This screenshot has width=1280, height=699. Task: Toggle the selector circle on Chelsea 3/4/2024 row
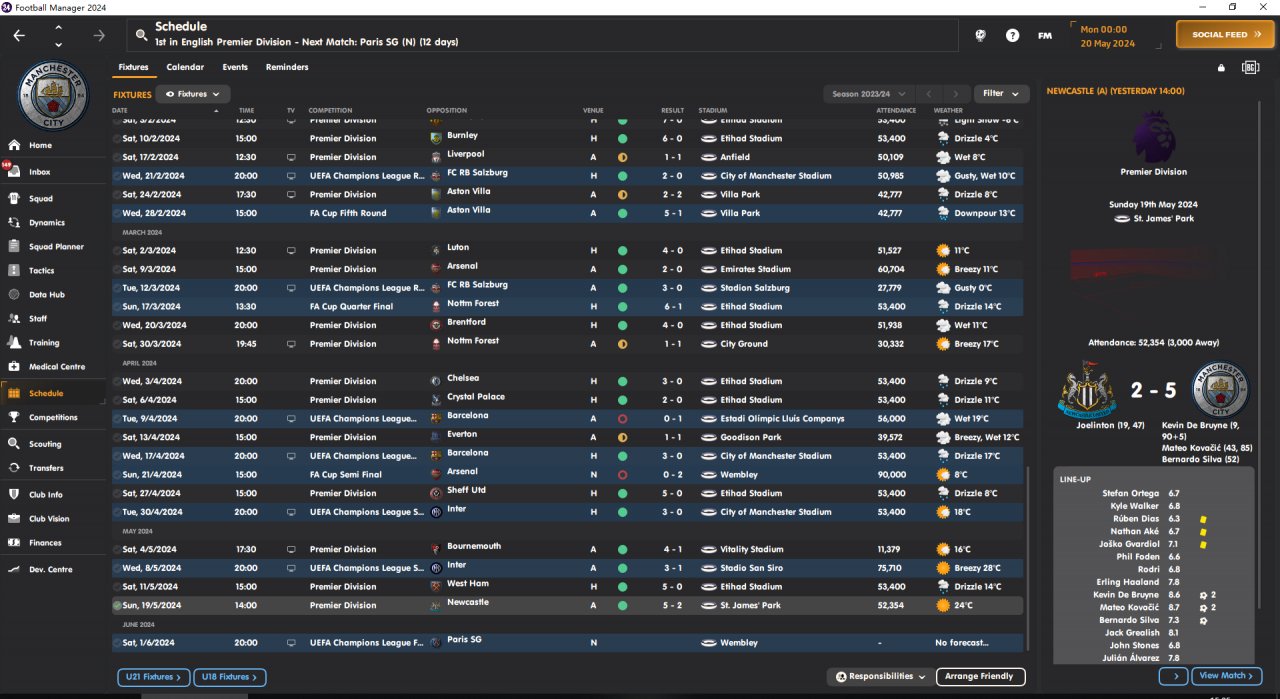117,381
